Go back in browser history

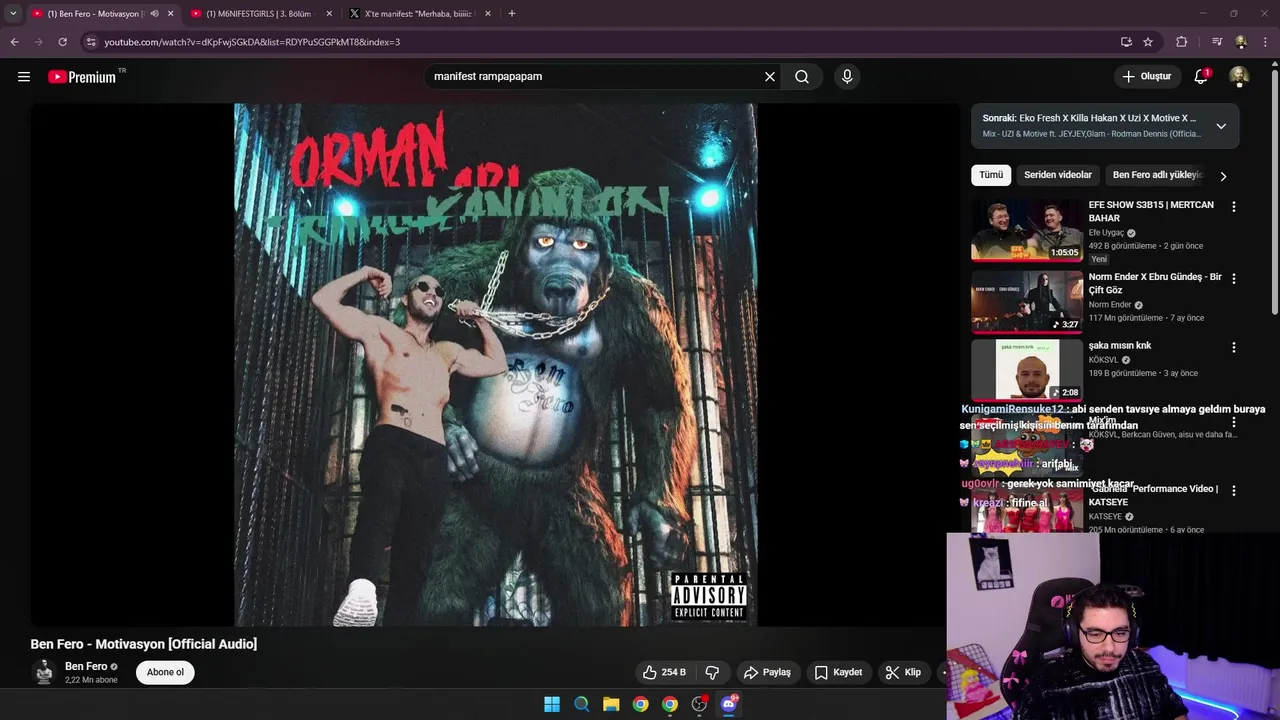(x=14, y=42)
